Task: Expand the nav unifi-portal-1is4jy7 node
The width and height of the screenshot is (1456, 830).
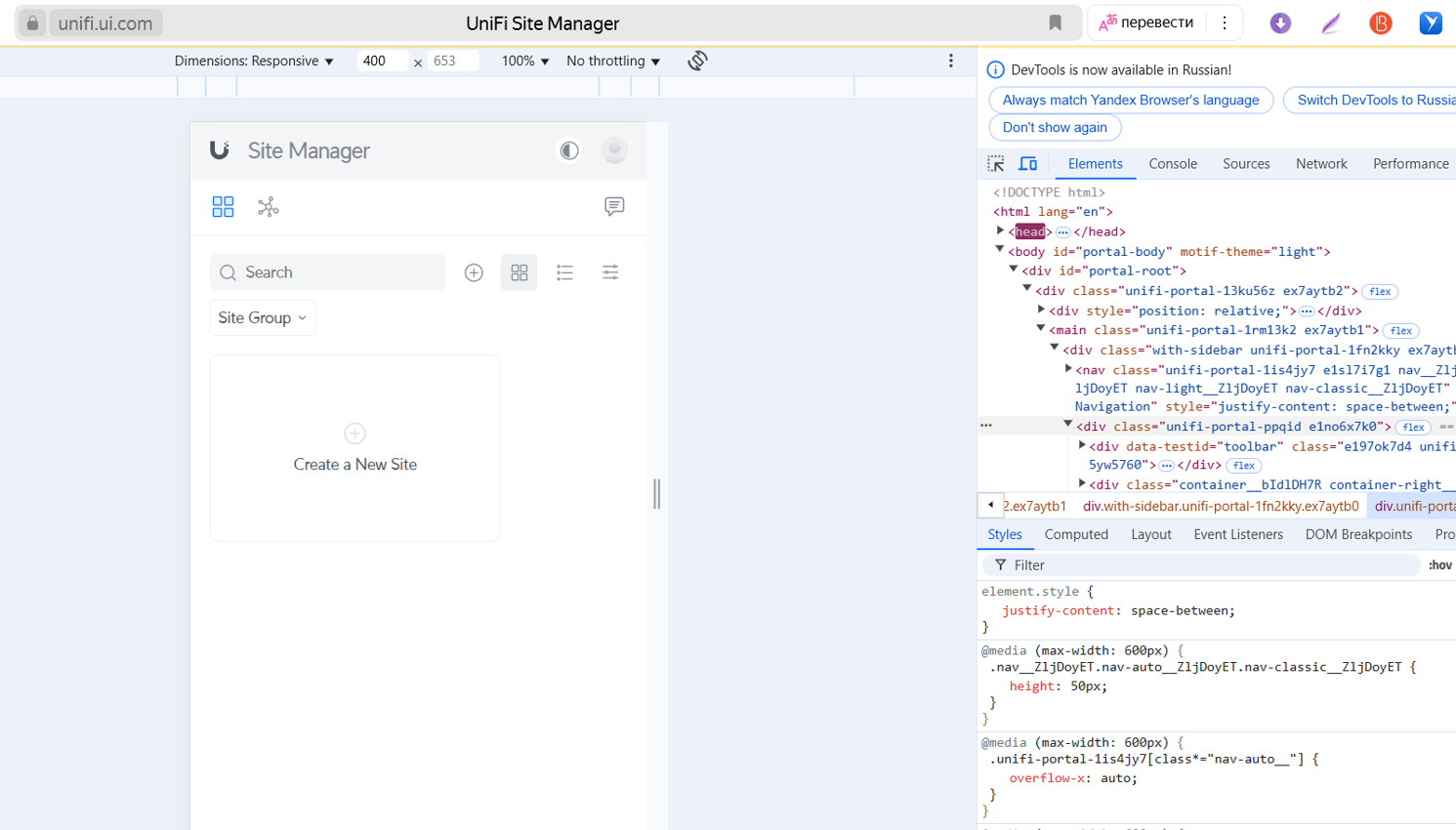Action: (x=1068, y=369)
